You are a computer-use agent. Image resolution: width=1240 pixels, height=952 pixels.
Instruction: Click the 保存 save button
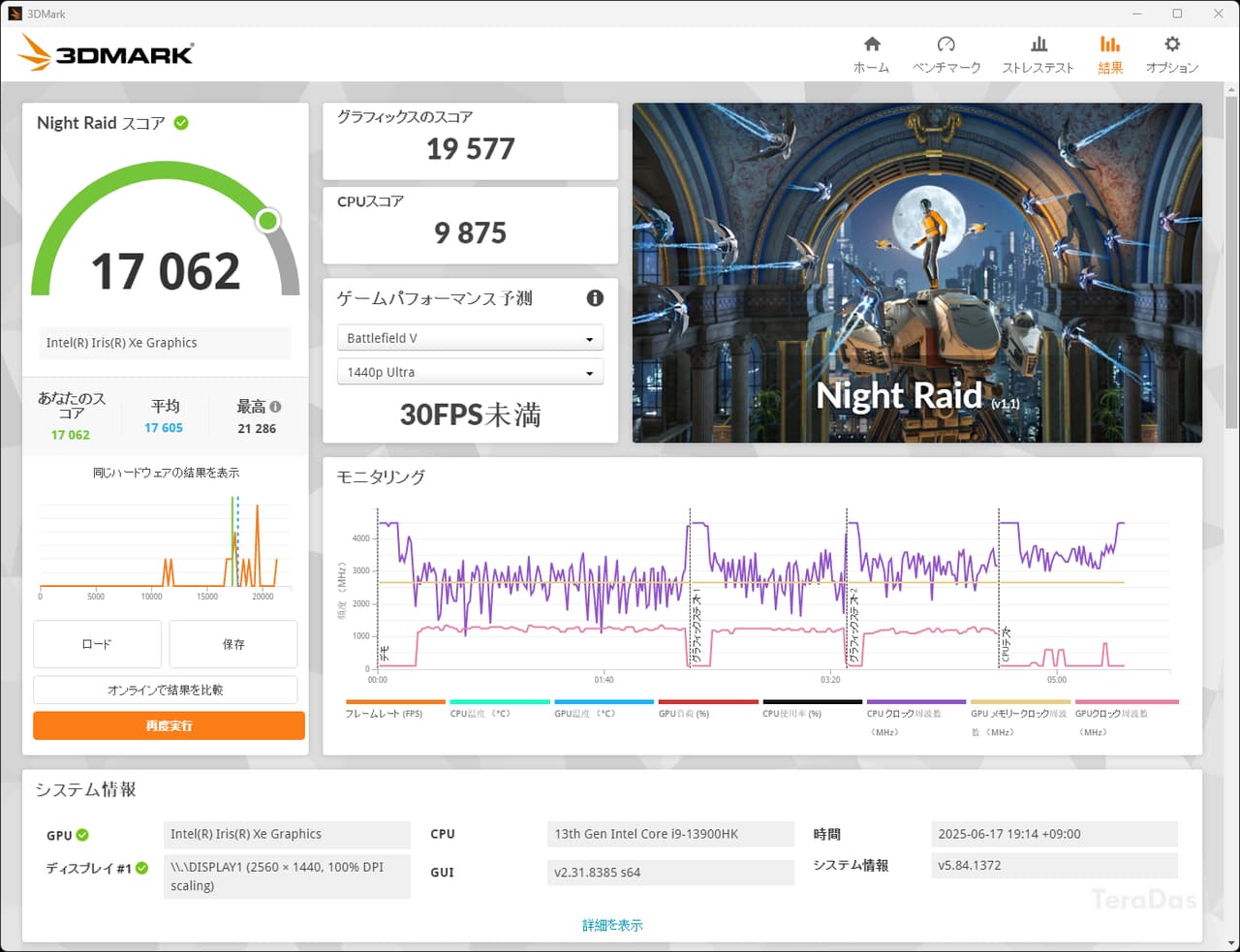coord(233,644)
